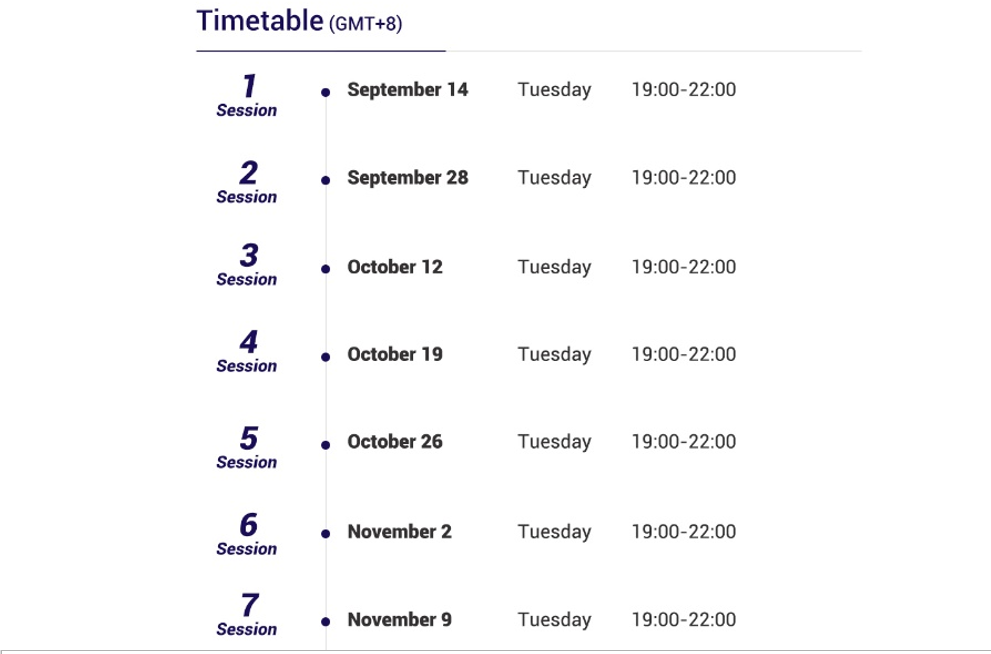This screenshot has height=654, width=991.
Task: Click Tuesday in the November 2 row
Action: click(554, 531)
